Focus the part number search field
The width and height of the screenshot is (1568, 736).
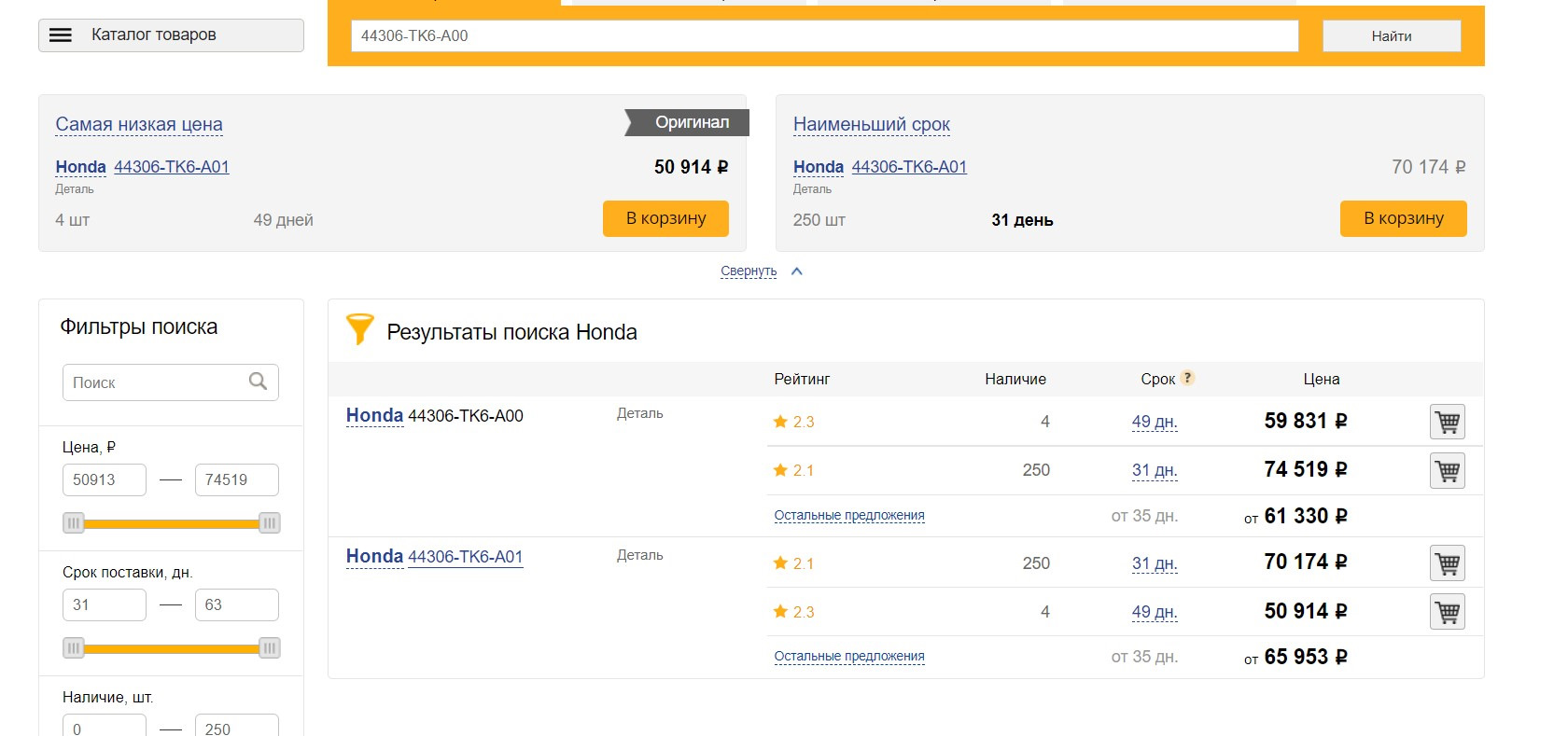[x=824, y=36]
